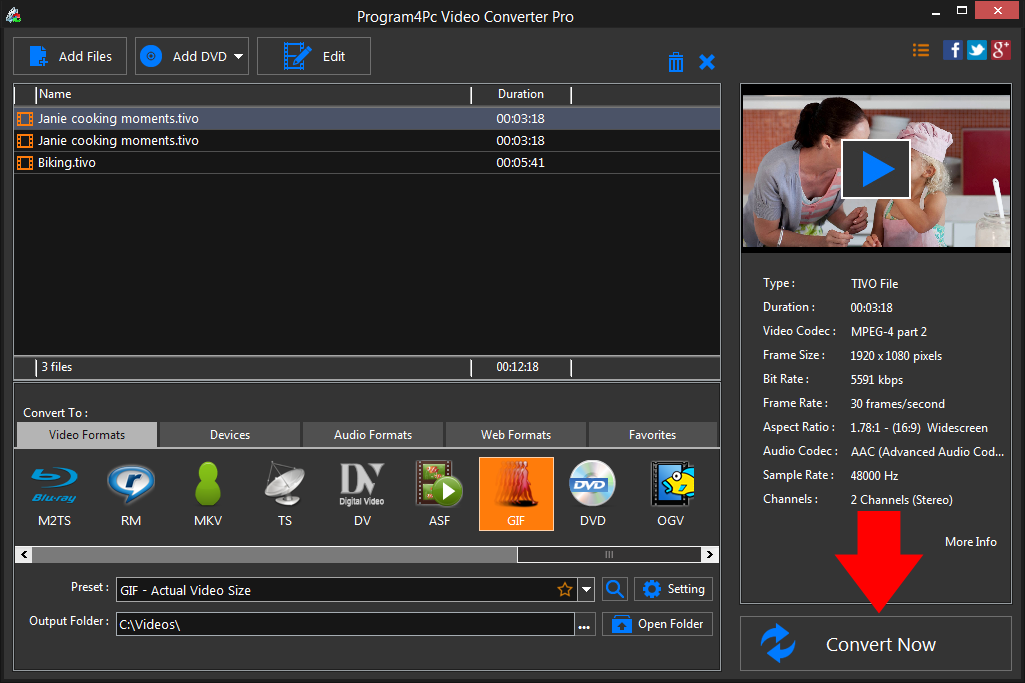Select the GIF format icon
1025x683 pixels.
pyautogui.click(x=516, y=493)
